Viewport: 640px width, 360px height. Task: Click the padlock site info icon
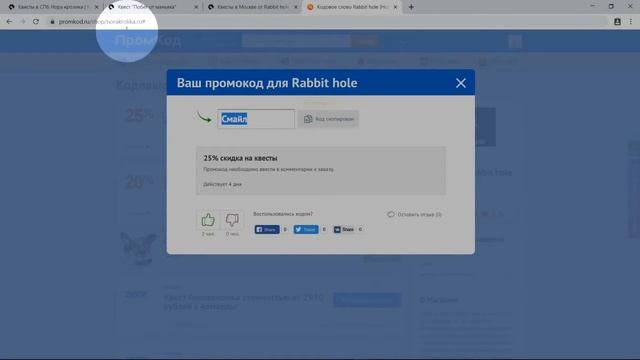52,22
